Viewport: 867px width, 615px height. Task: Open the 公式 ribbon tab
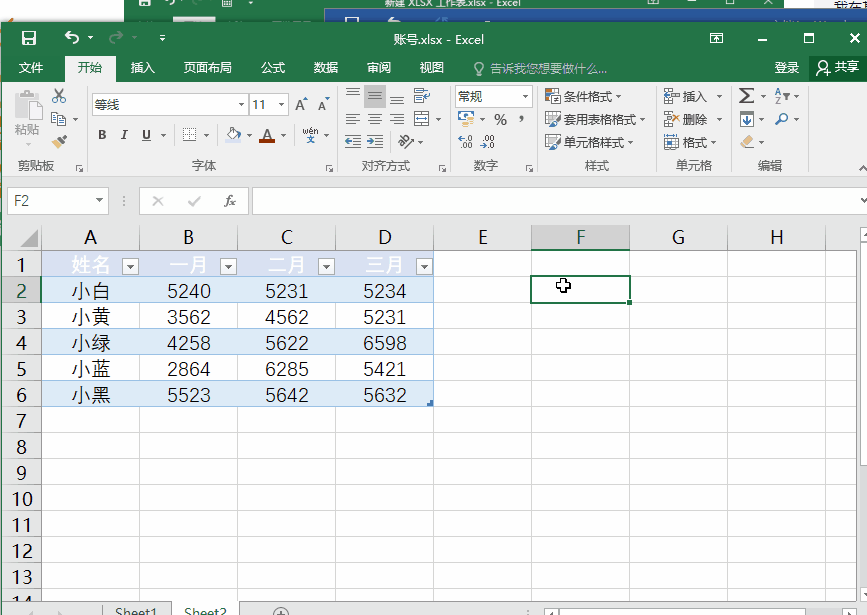click(x=273, y=68)
